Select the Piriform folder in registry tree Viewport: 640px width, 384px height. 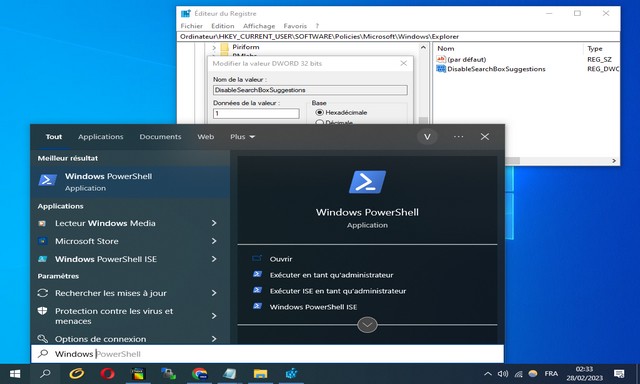pyautogui.click(x=246, y=47)
